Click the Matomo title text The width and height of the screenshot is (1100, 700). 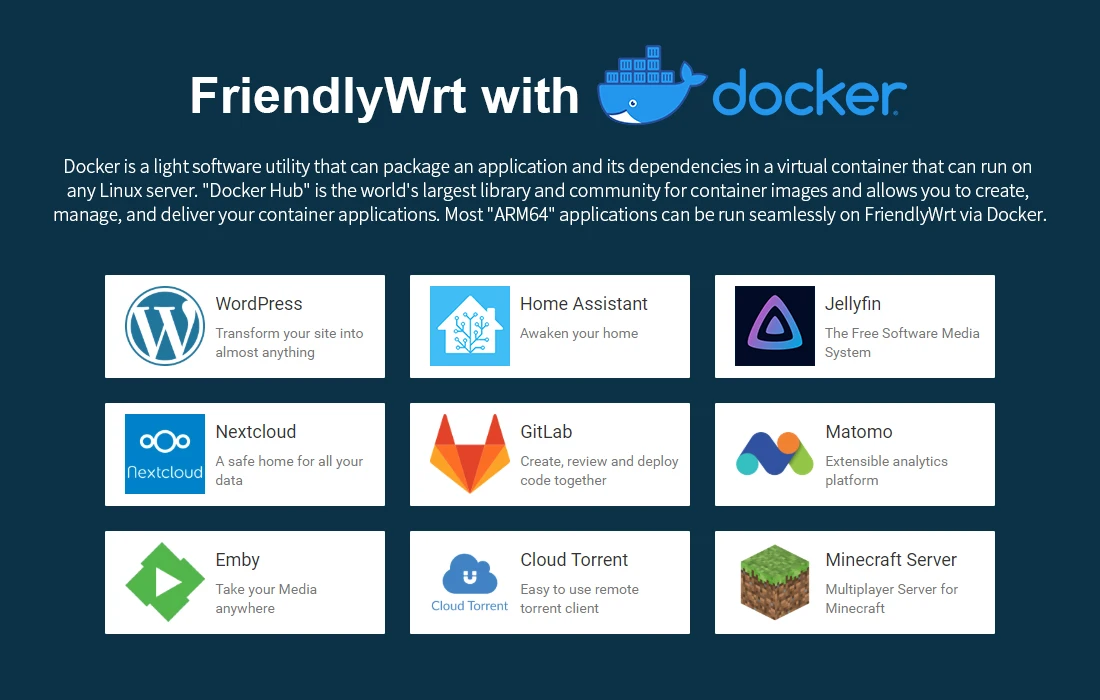click(x=859, y=432)
